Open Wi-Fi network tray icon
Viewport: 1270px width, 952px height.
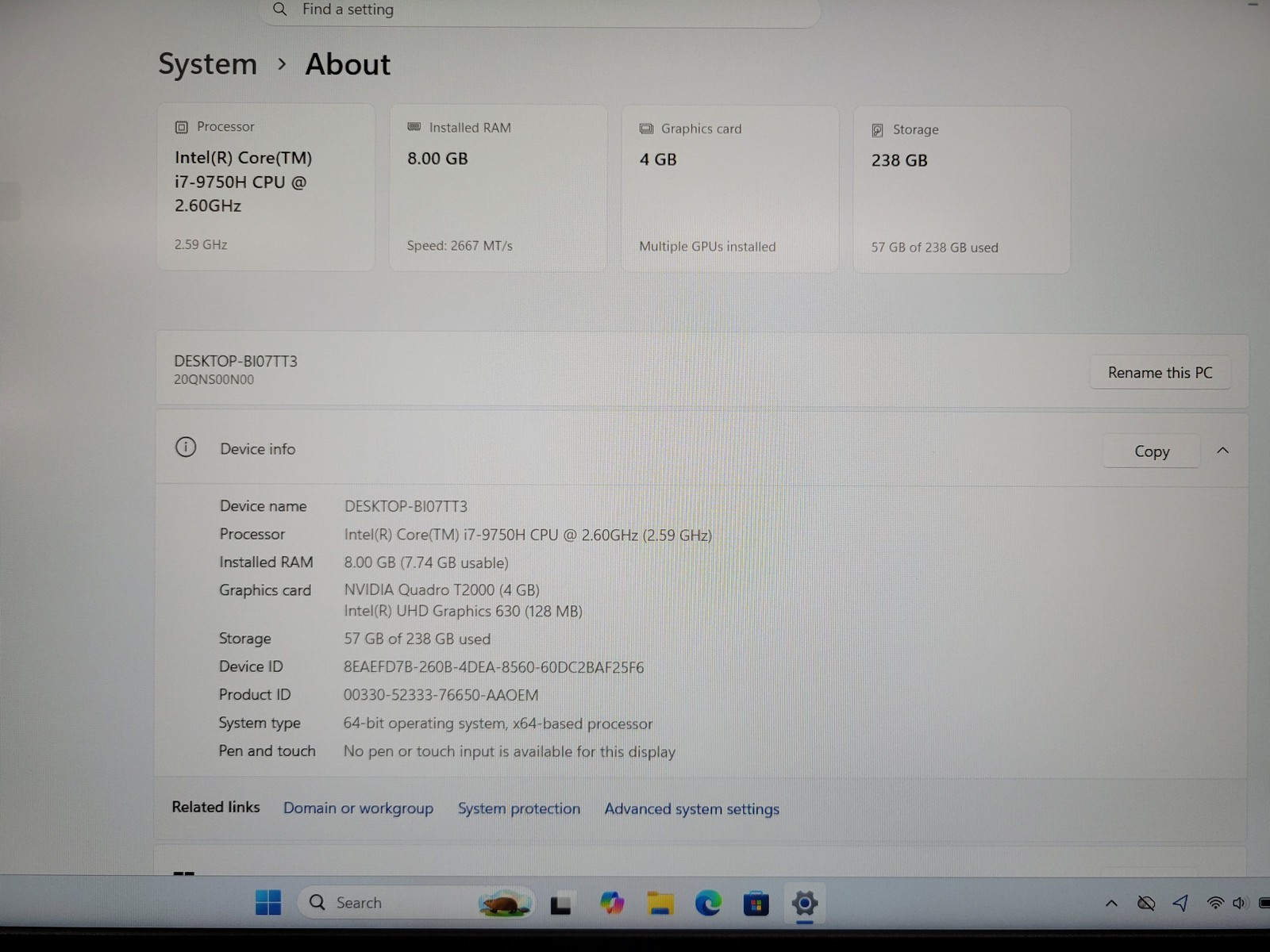(x=1214, y=903)
